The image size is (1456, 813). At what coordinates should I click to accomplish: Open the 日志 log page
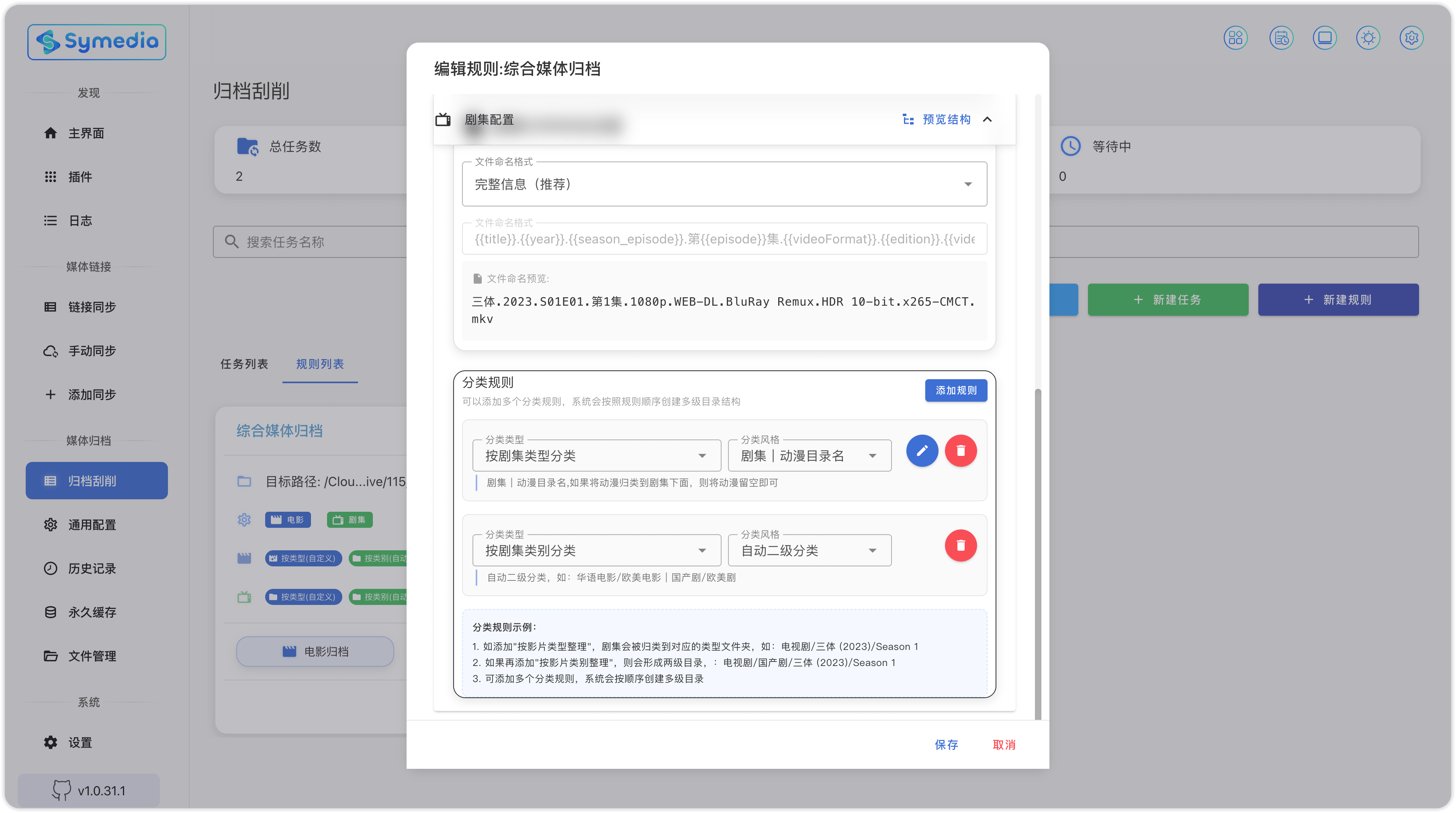point(97,221)
